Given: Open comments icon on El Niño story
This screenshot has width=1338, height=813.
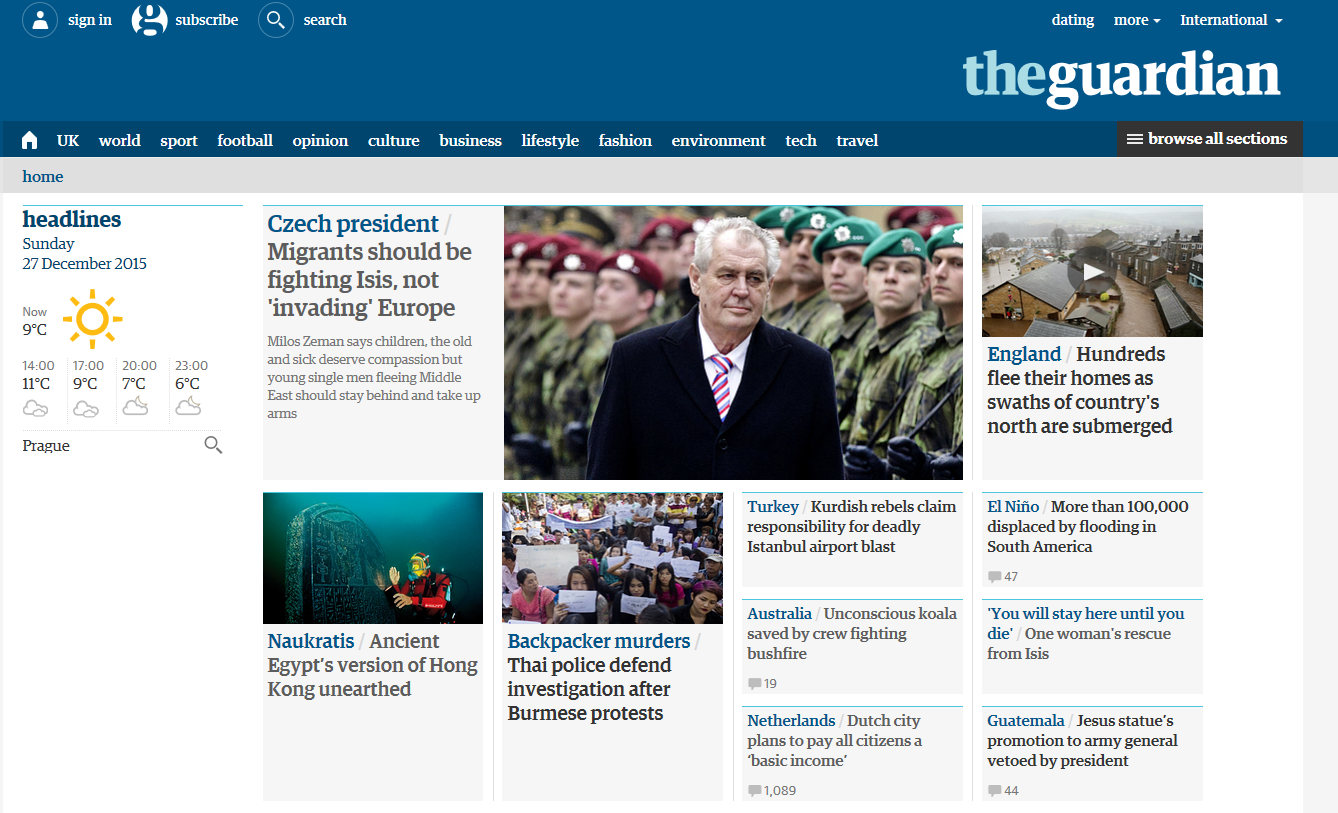Looking at the screenshot, I should point(994,577).
